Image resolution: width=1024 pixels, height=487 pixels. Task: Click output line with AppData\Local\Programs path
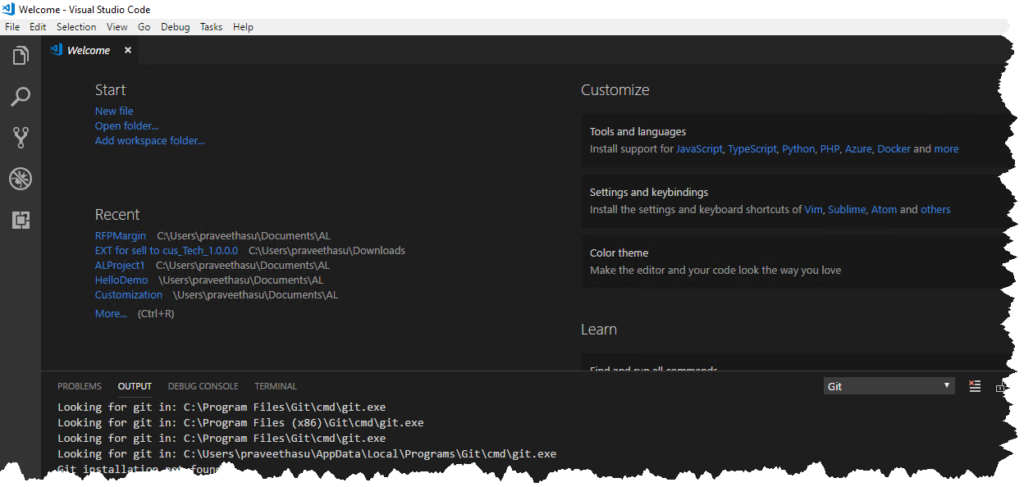(307, 454)
